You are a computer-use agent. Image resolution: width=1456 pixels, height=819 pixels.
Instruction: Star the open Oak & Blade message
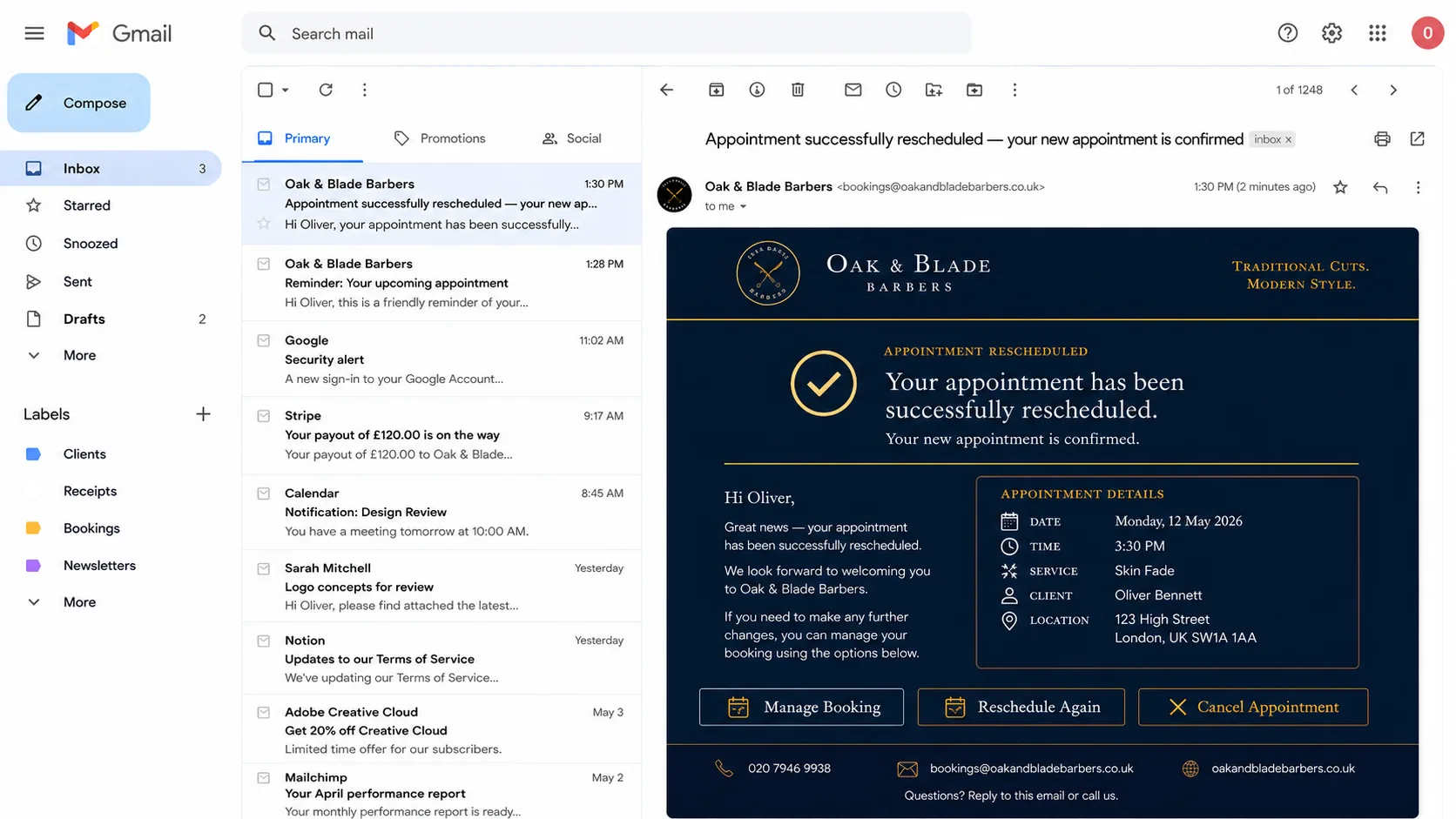(x=1340, y=187)
